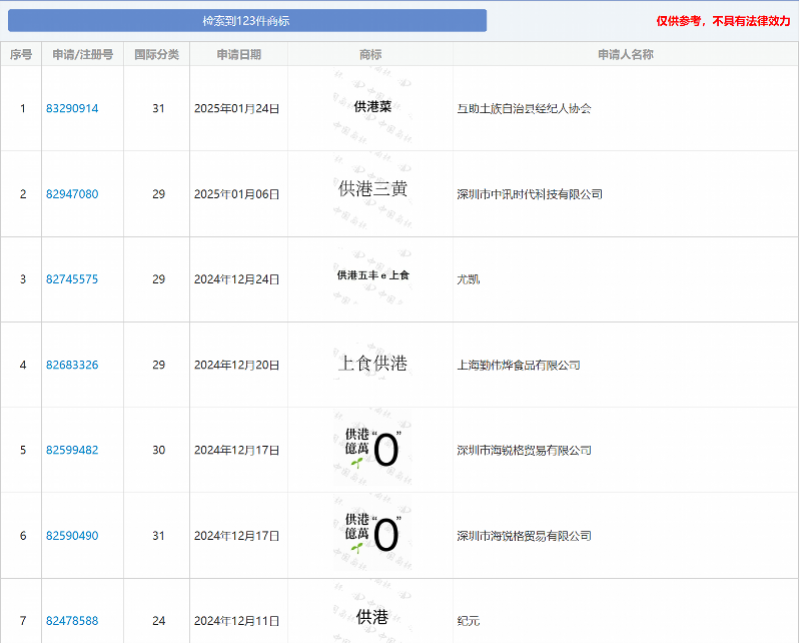The image size is (800, 643).
Task: Click class 30 in row 5
Action: point(158,450)
